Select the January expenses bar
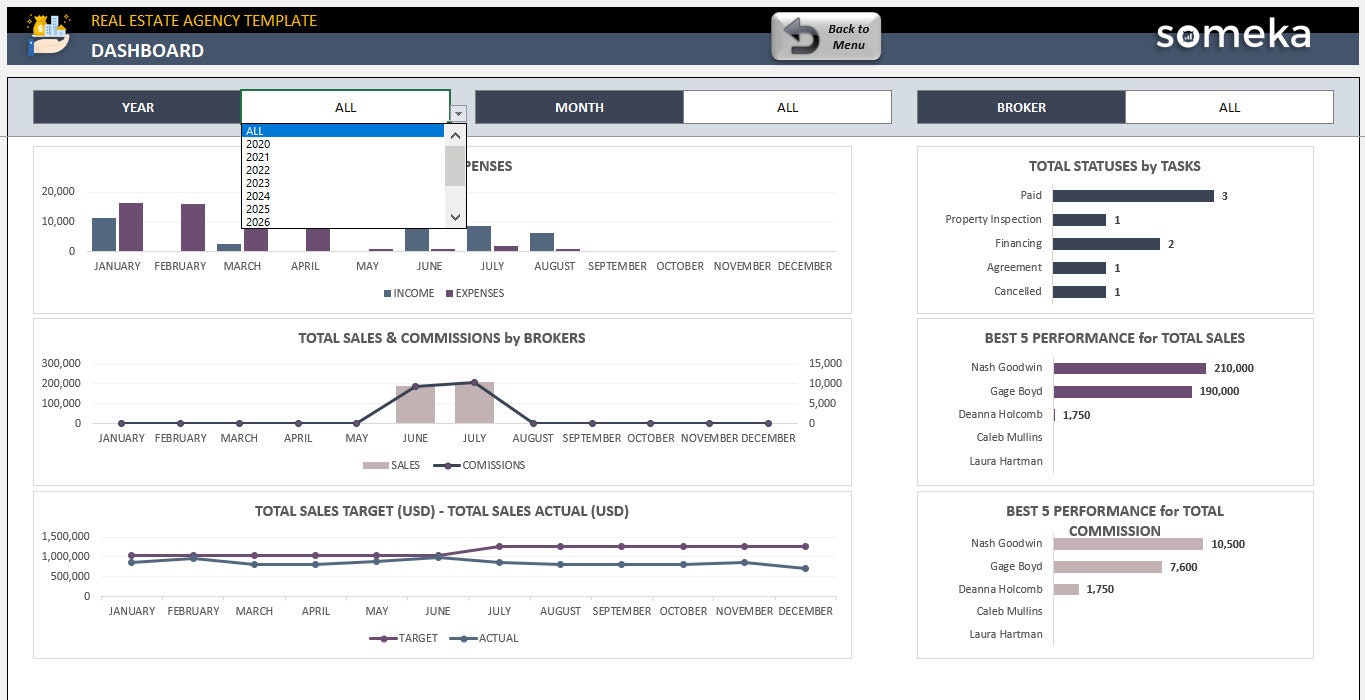The image size is (1365, 700). pos(131,227)
